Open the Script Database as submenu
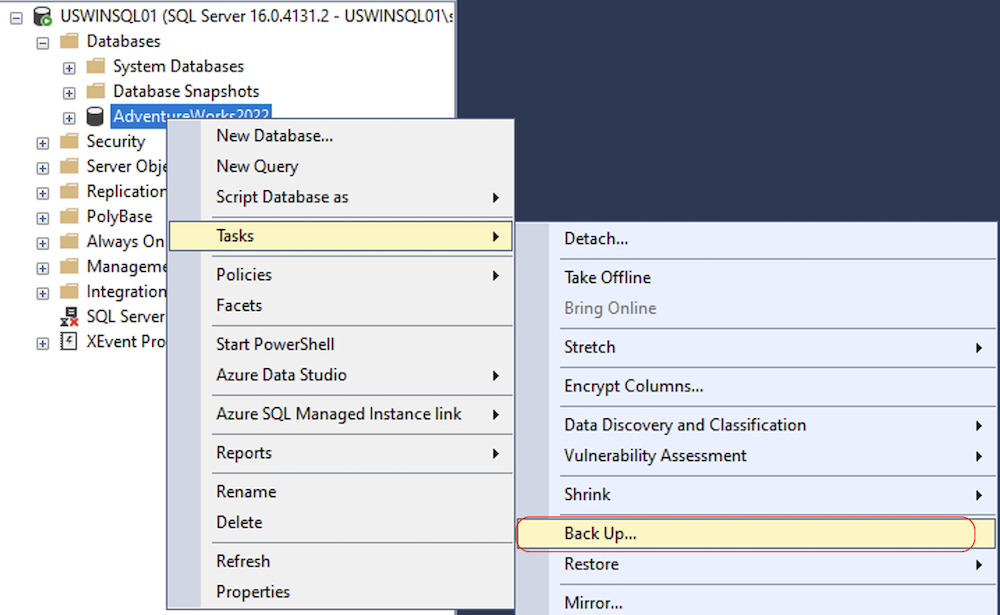The height and width of the screenshot is (615, 1000). click(x=282, y=198)
